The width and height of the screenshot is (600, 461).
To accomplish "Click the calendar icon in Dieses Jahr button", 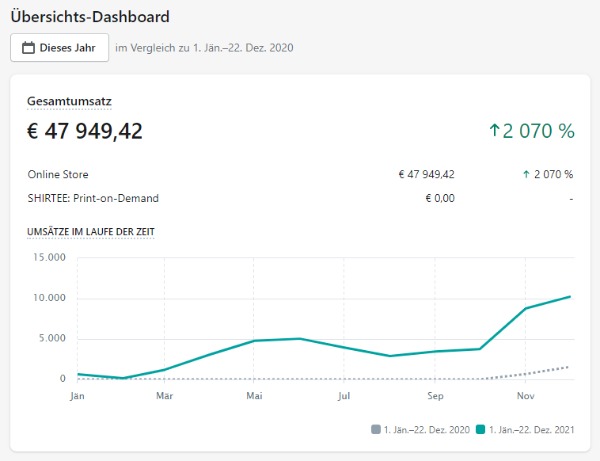I will [28, 47].
